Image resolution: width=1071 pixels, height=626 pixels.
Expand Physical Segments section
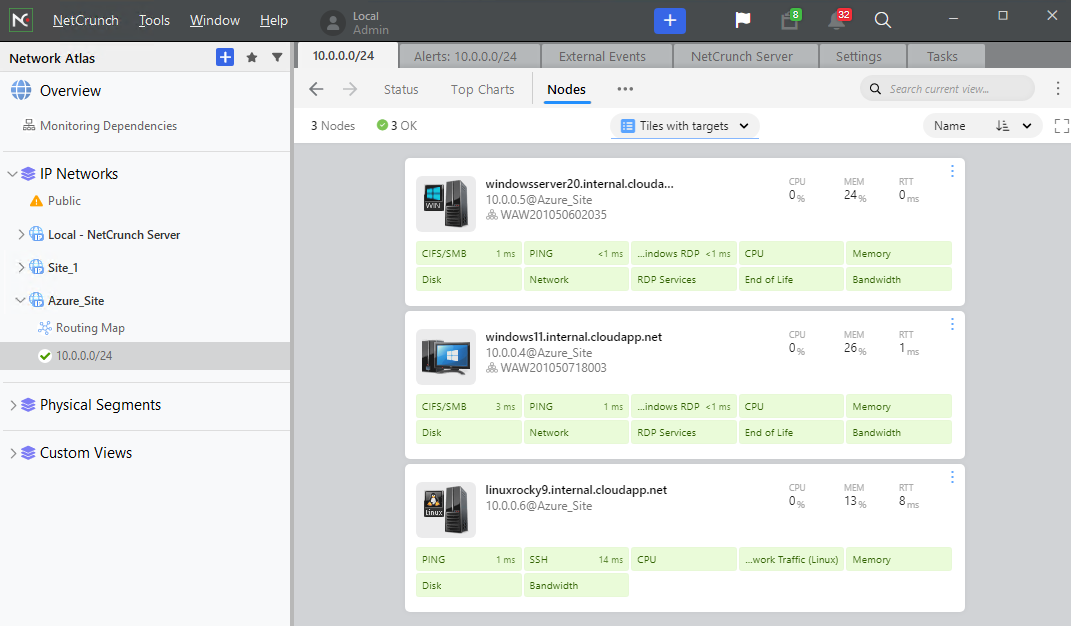[x=12, y=405]
